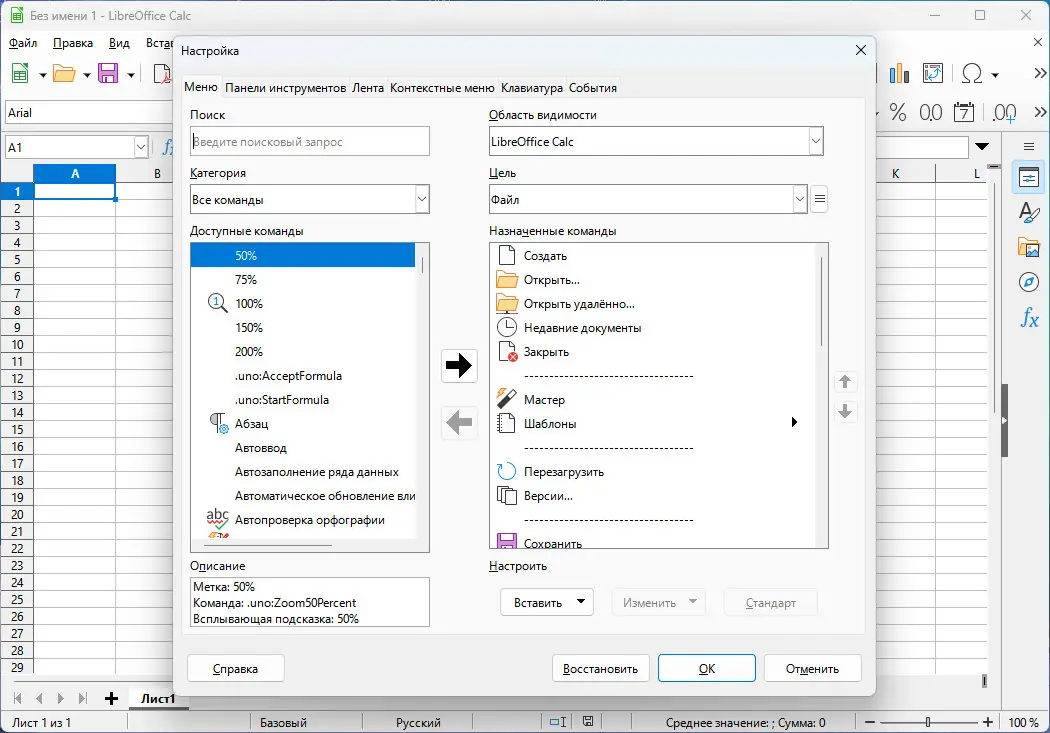Viewport: 1050px width, 733px height.
Task: Click the OK button
Action: [x=706, y=669]
